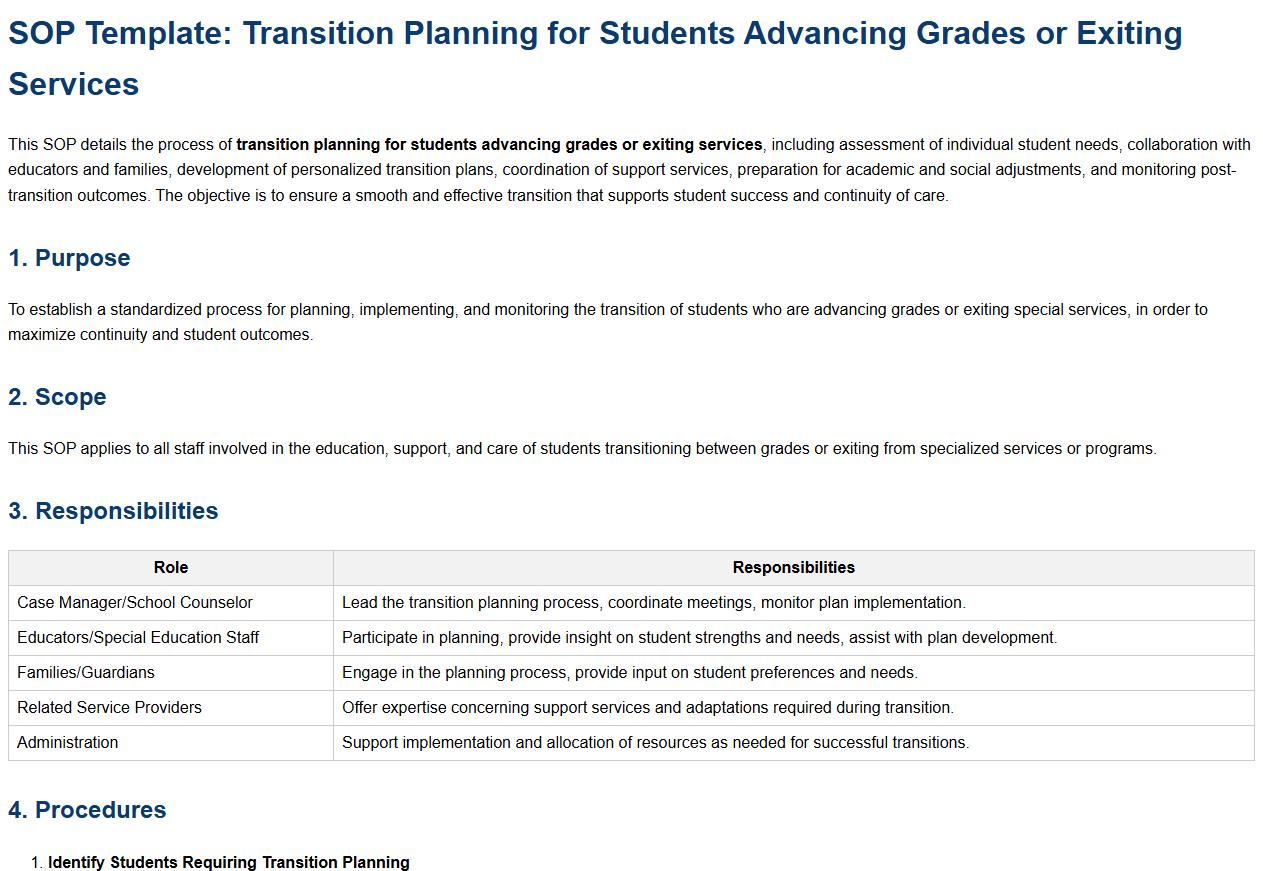Click the "Responsibilities" column header in table
Viewport: 1263px width, 871px height.
pyautogui.click(x=793, y=568)
